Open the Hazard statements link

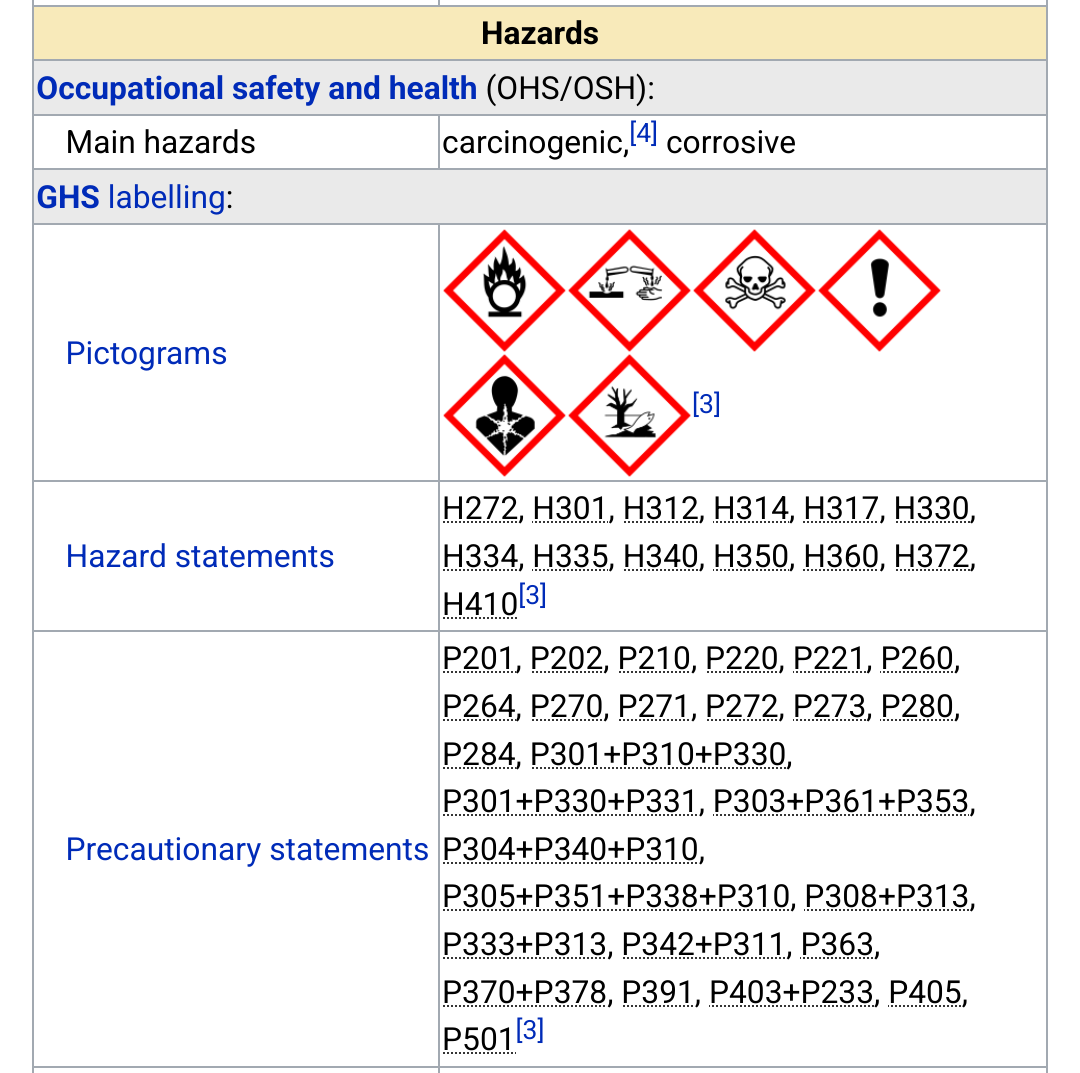point(200,556)
